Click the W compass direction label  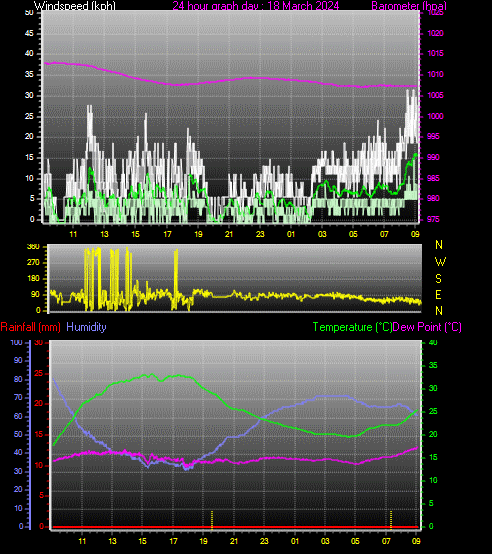click(x=440, y=262)
